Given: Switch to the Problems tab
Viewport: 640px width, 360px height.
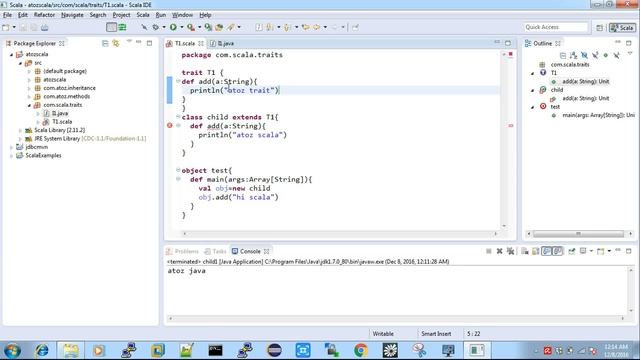Looking at the screenshot, I should [182, 251].
